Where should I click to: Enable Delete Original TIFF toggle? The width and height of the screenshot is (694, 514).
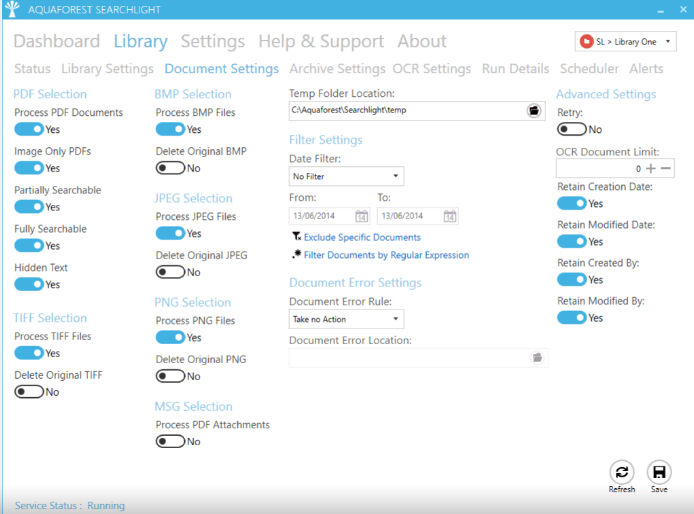pyautogui.click(x=29, y=392)
